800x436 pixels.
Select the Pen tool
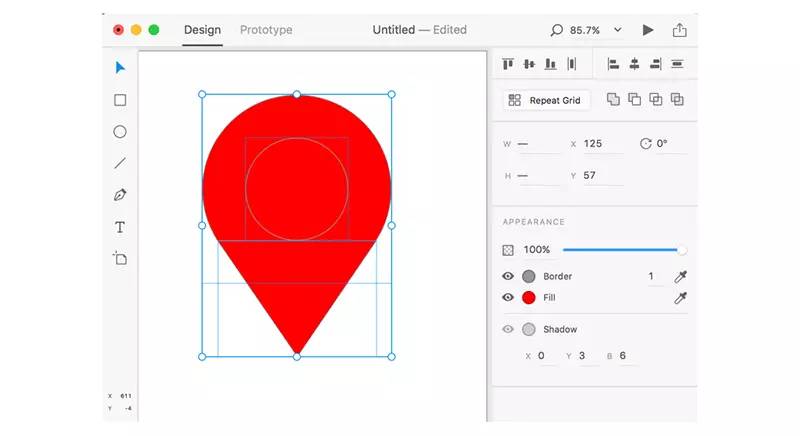[x=120, y=195]
